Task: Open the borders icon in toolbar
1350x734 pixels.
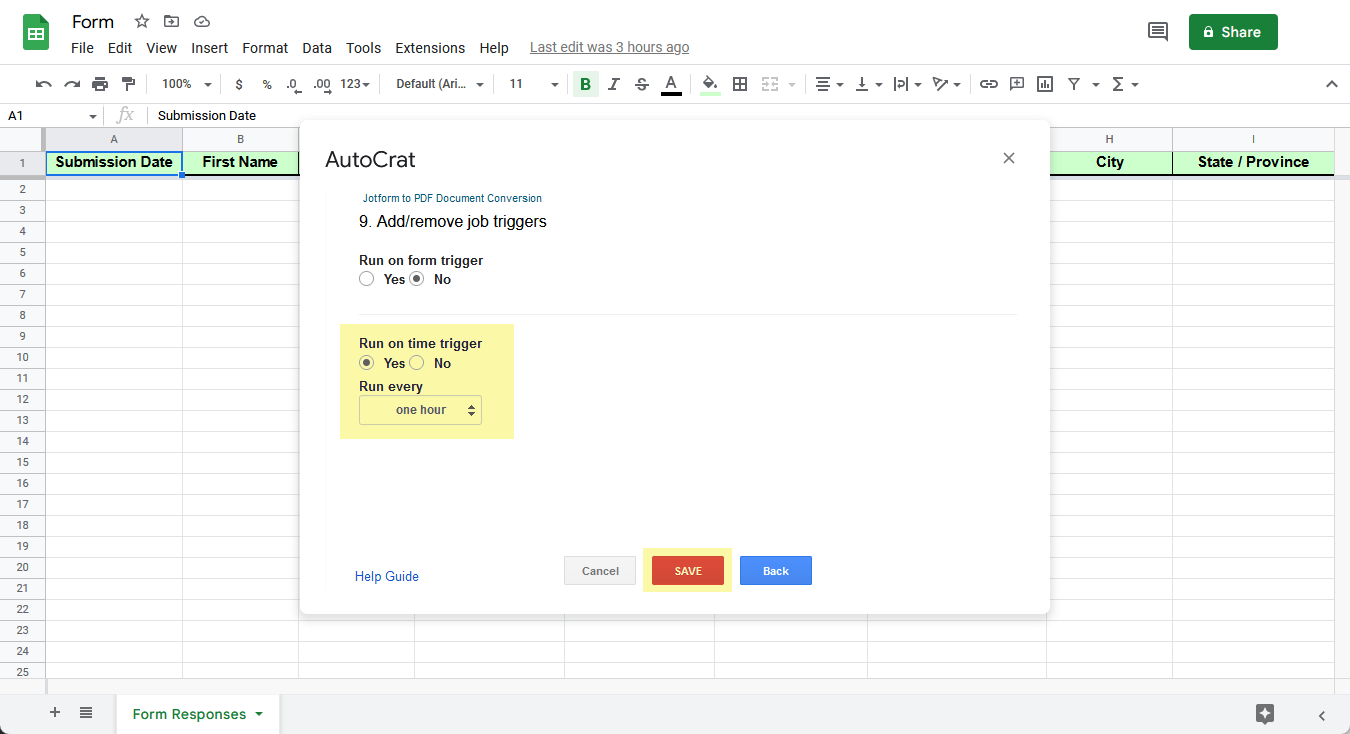Action: point(740,84)
